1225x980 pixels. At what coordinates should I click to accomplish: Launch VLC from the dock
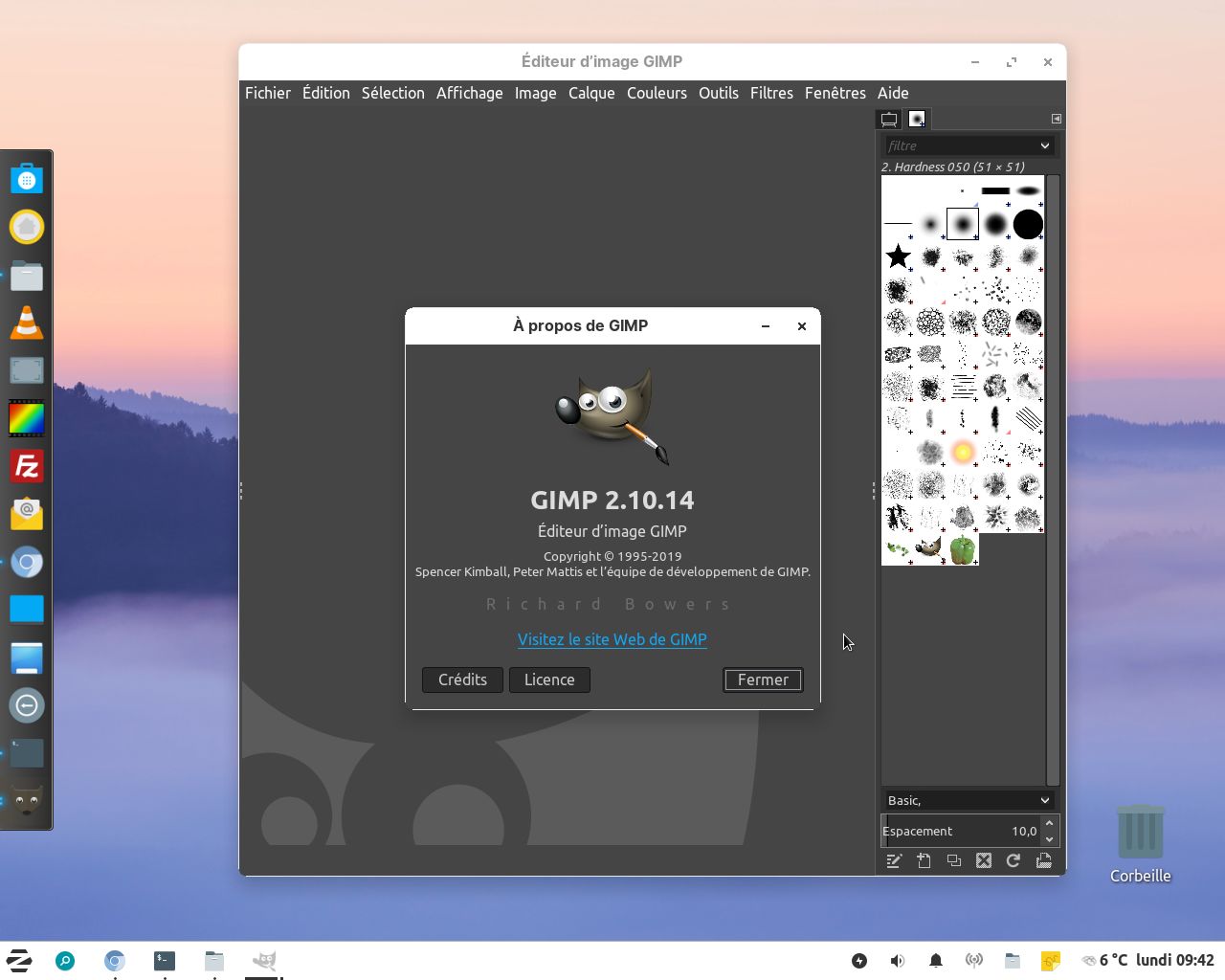coord(27,323)
